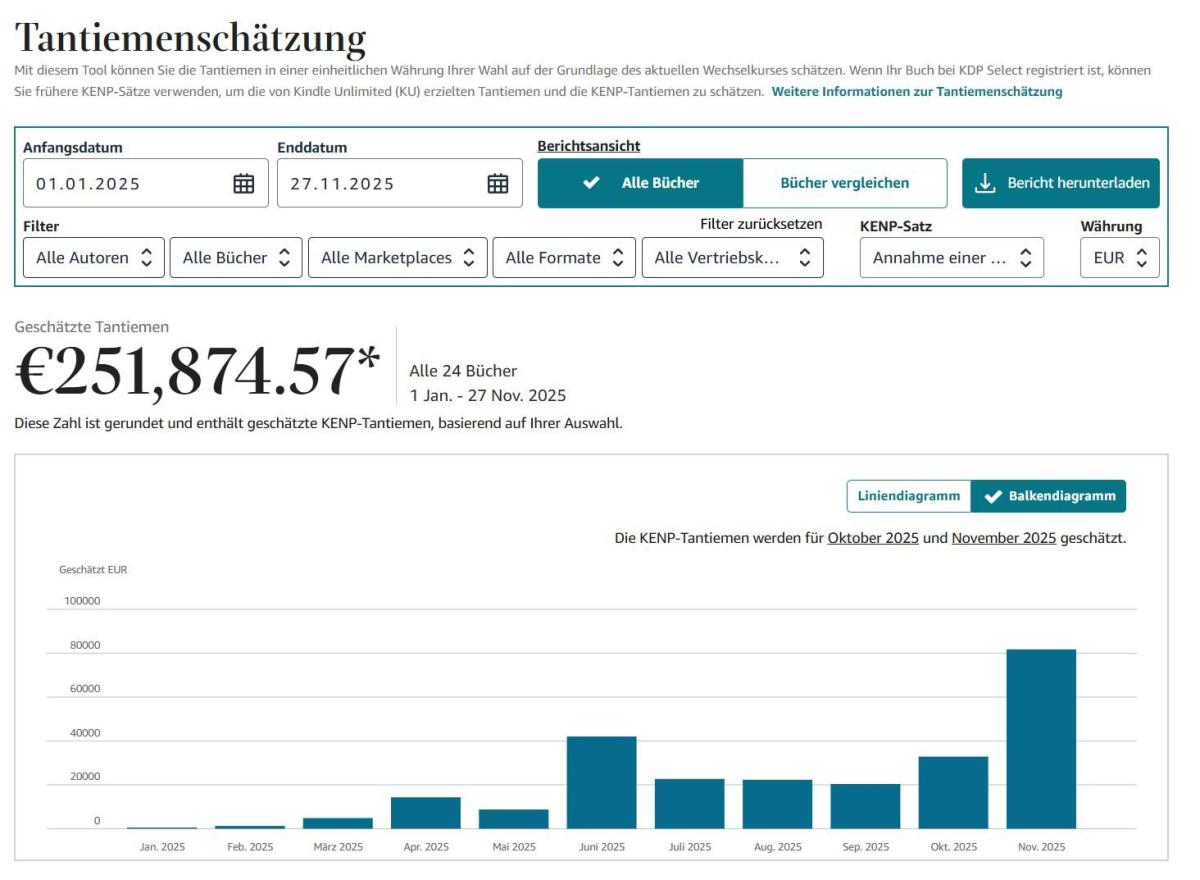Click Filter zurücksetzen link
The image size is (1200, 880).
[x=761, y=224]
